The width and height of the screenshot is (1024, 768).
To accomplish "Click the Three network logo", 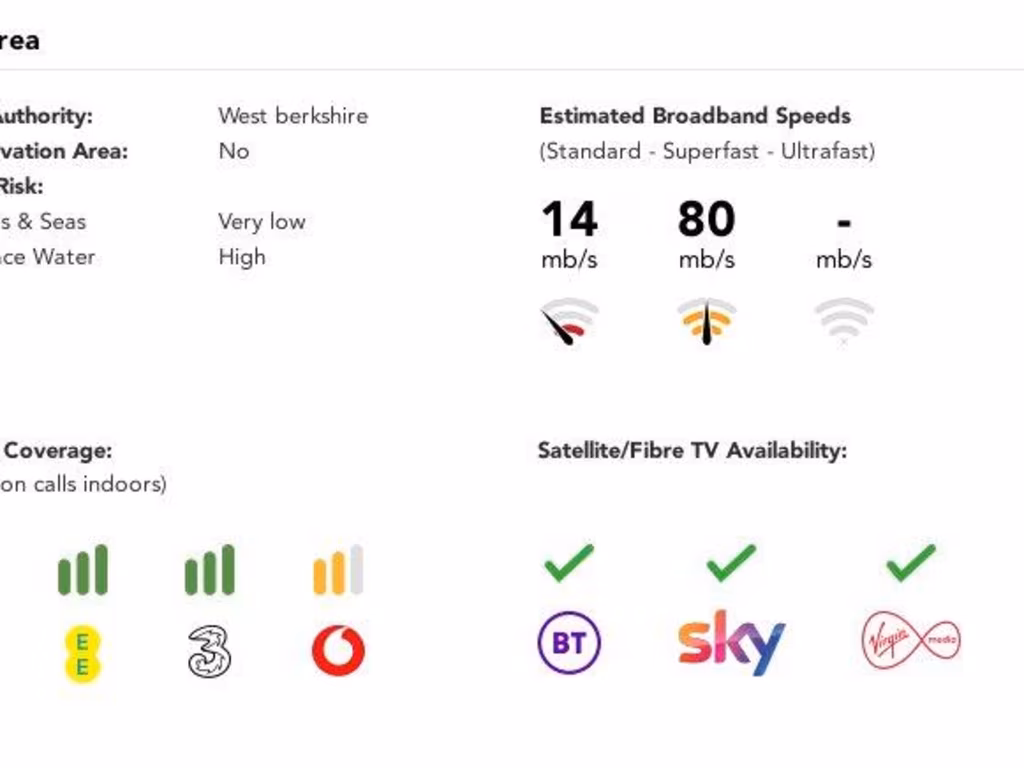I will pos(209,652).
